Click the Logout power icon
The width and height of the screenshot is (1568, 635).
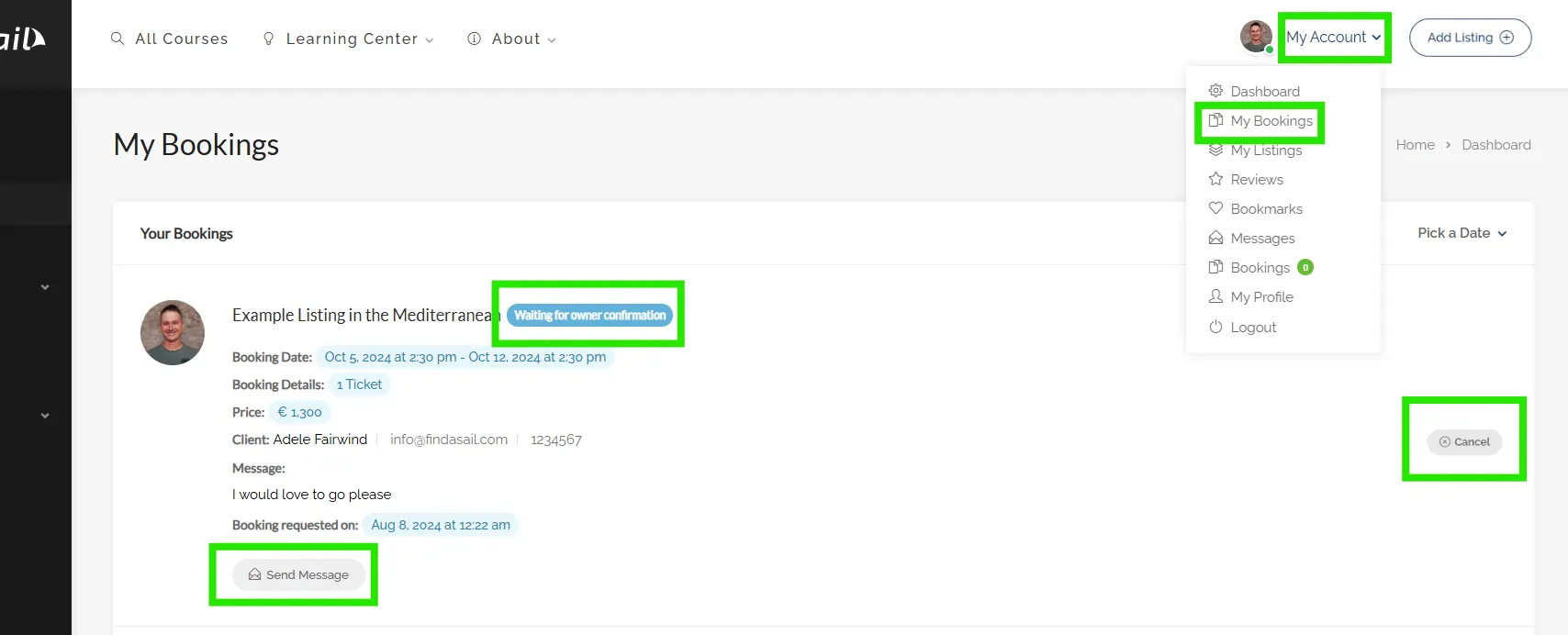tap(1215, 327)
